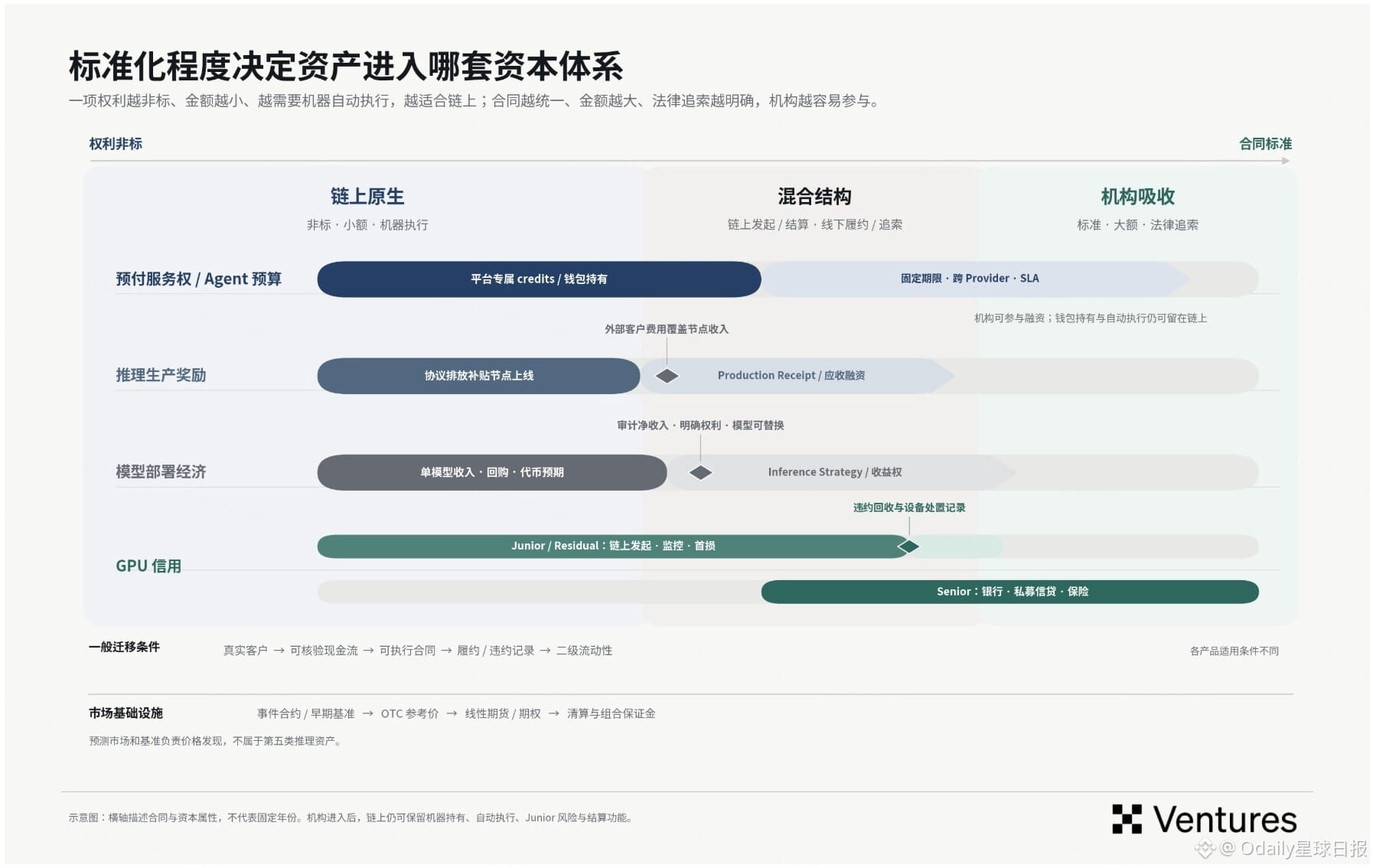
Task: Click the 各产品适用条件不同 note
Action: (x=1234, y=651)
